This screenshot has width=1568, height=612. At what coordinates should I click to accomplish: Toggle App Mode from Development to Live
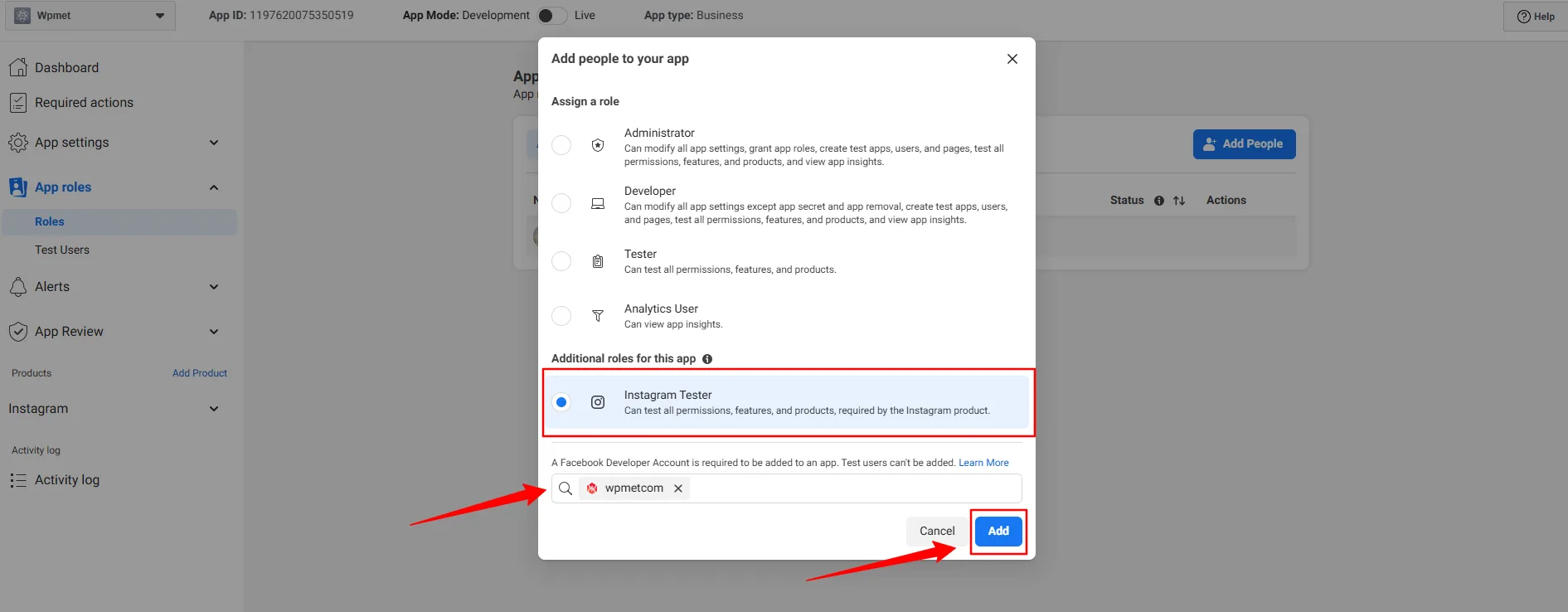pyautogui.click(x=552, y=16)
